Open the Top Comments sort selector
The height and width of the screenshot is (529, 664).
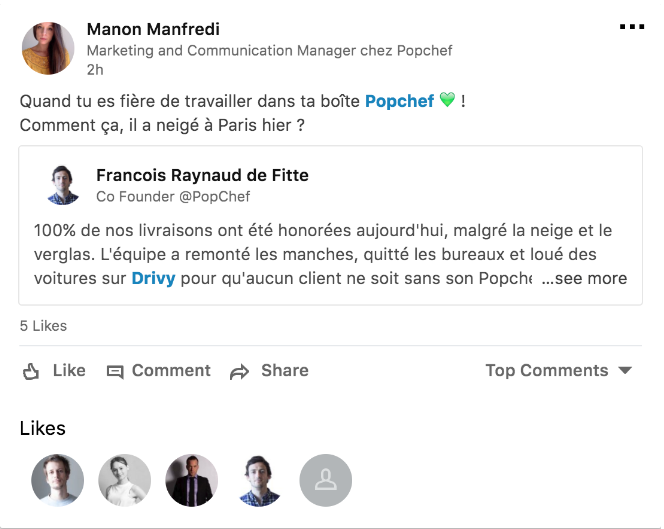pyautogui.click(x=546, y=370)
